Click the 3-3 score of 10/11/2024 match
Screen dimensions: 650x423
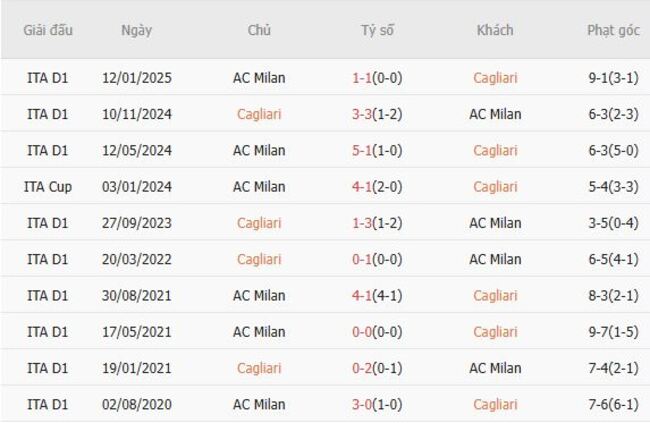(364, 114)
